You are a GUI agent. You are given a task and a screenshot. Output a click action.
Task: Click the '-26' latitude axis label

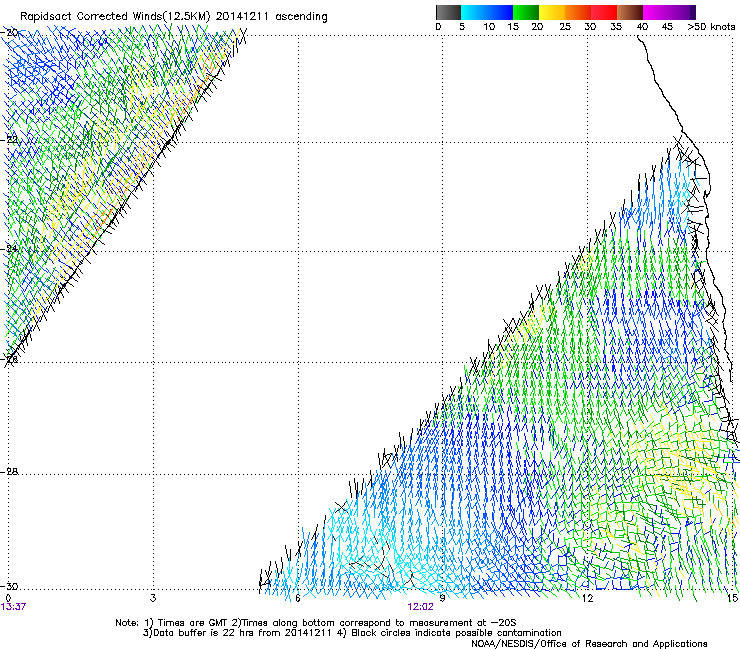pos(9,359)
